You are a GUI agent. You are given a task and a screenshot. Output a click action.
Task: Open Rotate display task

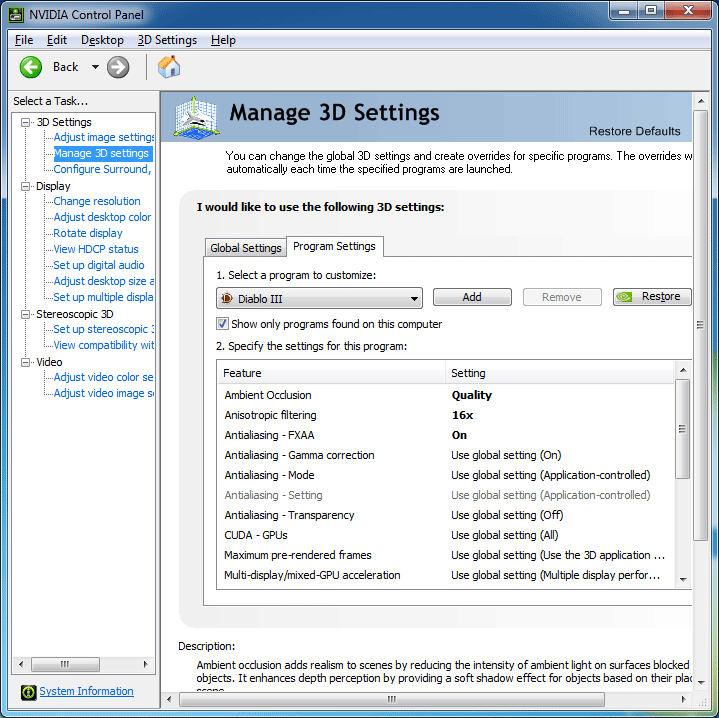coord(88,233)
